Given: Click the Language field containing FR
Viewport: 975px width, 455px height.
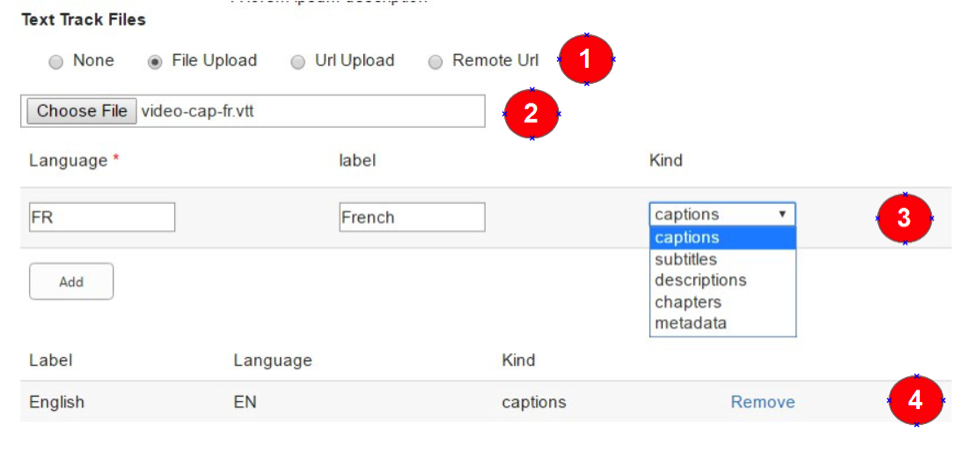Looking at the screenshot, I should click(x=102, y=217).
